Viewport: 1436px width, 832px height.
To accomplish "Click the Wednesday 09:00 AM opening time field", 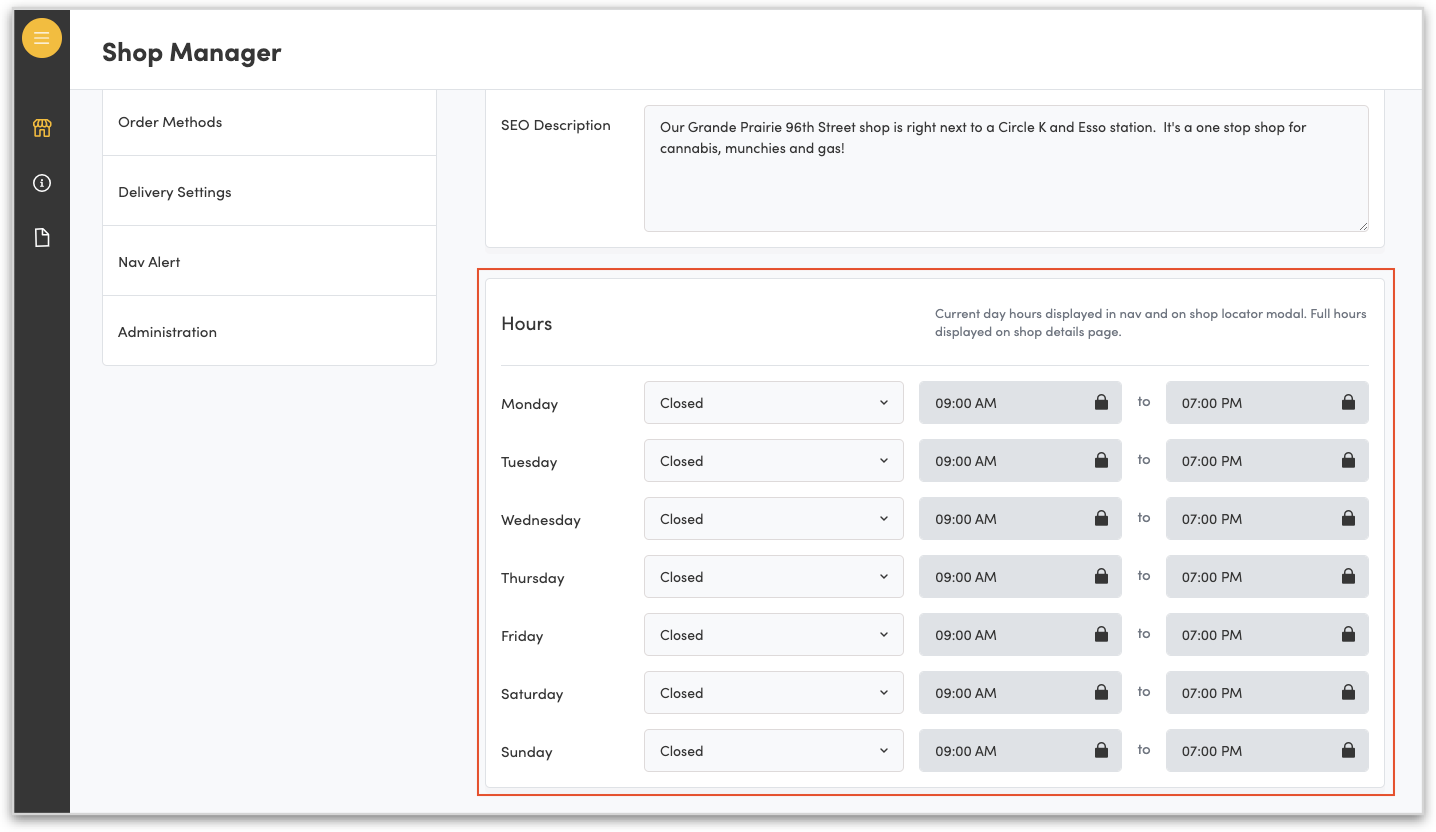I will (x=1005, y=519).
